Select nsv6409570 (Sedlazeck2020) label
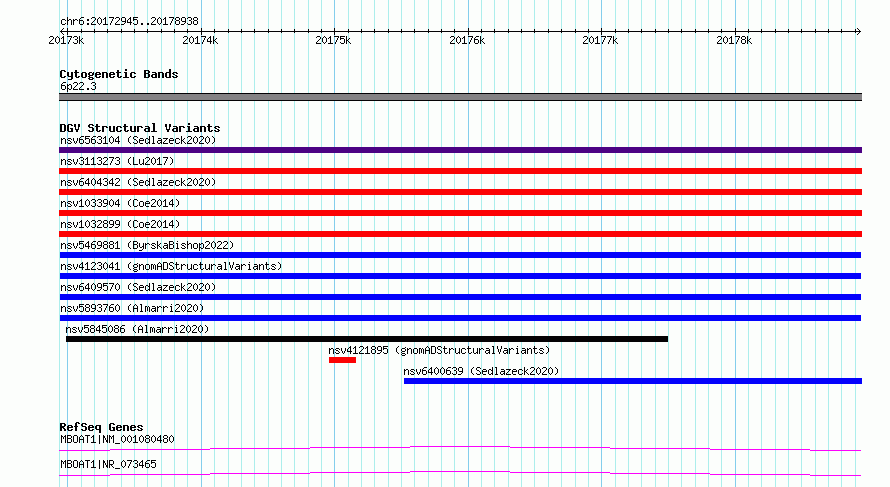 tap(138, 287)
